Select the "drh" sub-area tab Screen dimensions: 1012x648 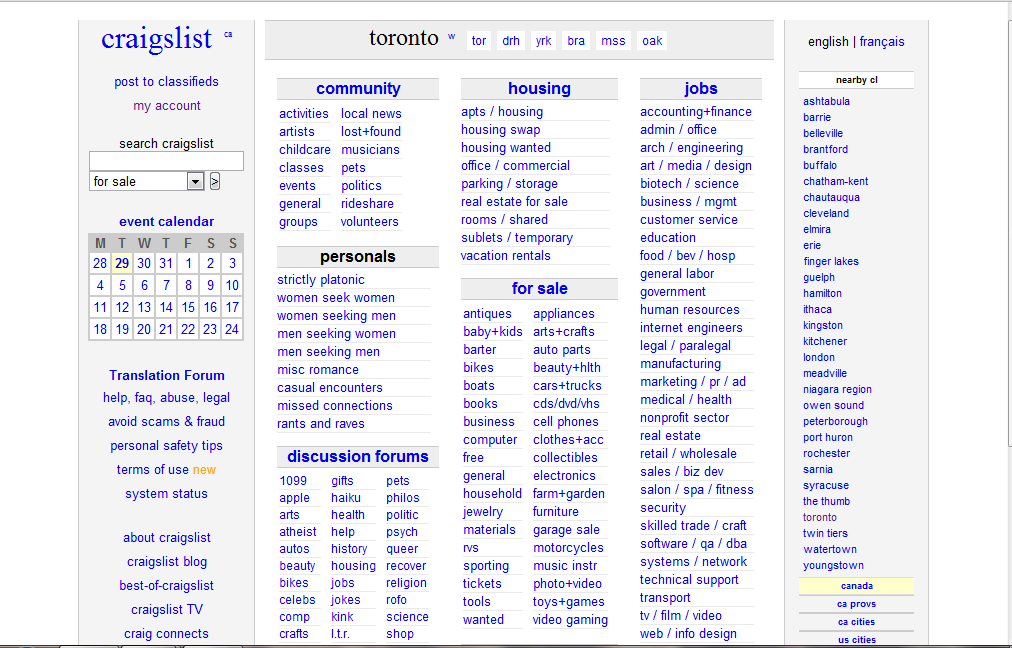click(x=511, y=41)
